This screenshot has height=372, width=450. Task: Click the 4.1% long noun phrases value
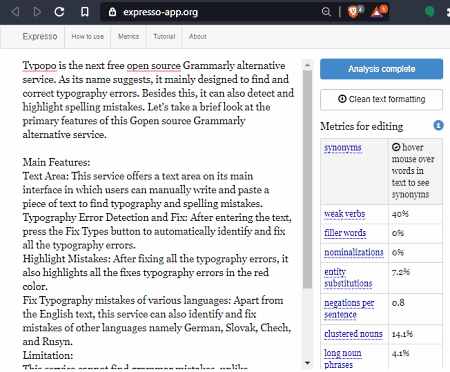[x=400, y=353]
